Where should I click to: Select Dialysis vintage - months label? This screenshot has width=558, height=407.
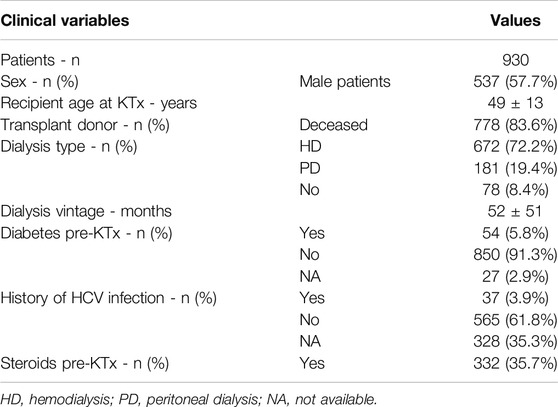click(86, 212)
